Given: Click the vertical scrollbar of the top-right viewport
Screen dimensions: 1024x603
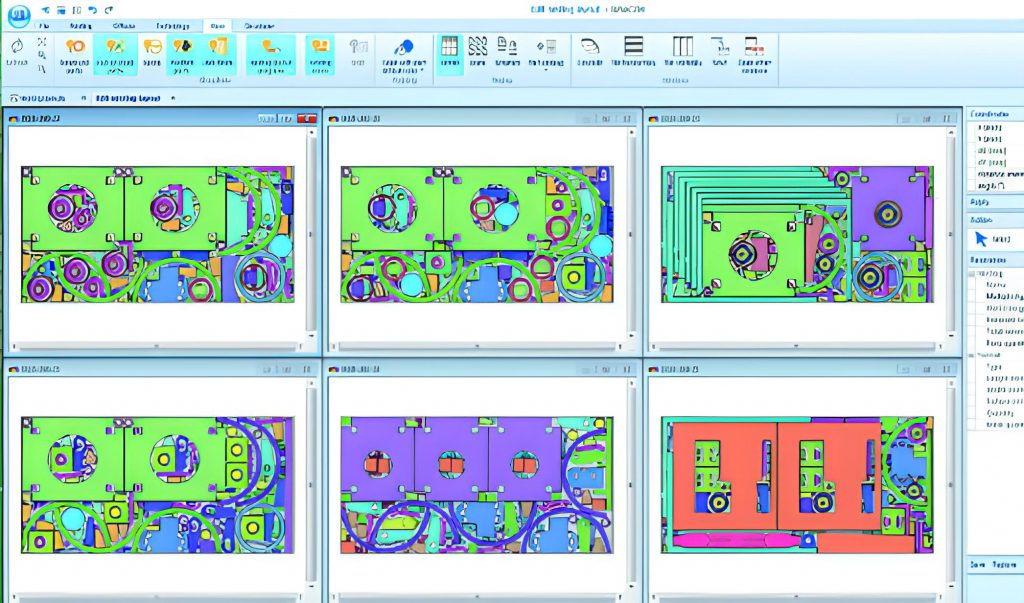Looking at the screenshot, I should pyautogui.click(x=950, y=230).
